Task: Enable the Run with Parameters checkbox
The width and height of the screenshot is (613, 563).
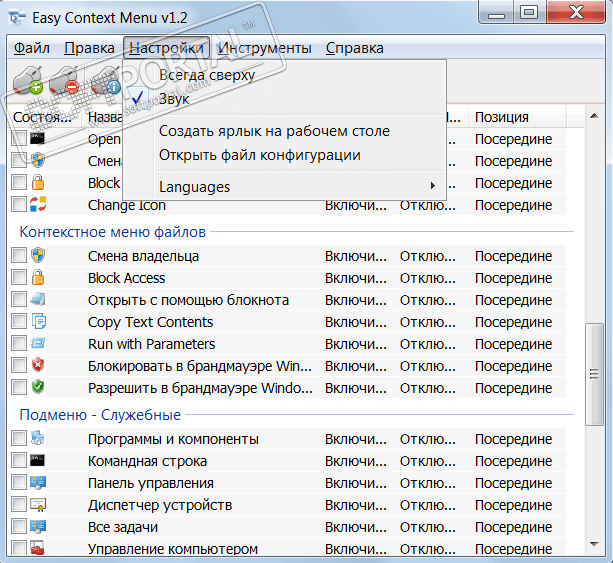Action: point(19,344)
